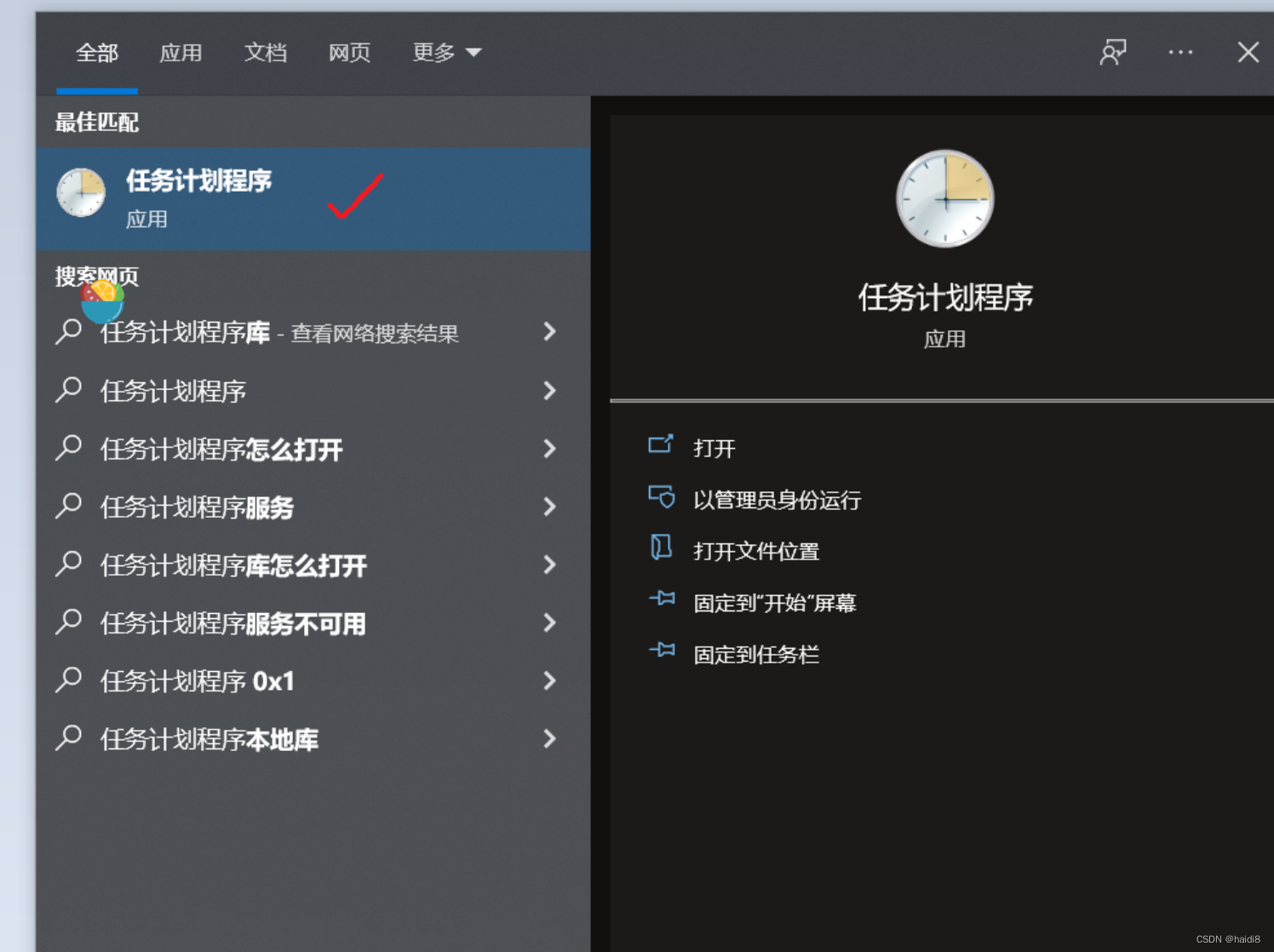Click the 以管理员身份运行 shield icon
The image size is (1274, 952).
(662, 498)
